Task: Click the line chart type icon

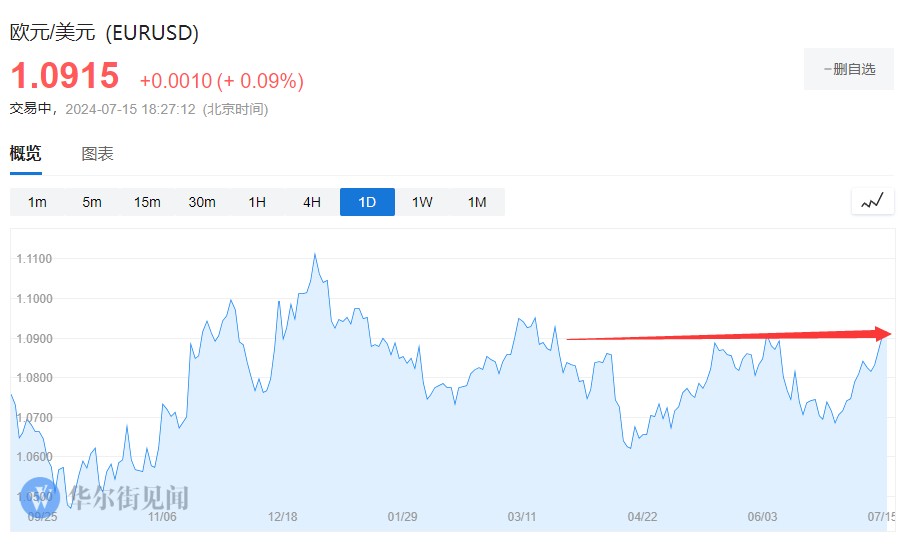Action: [x=872, y=201]
